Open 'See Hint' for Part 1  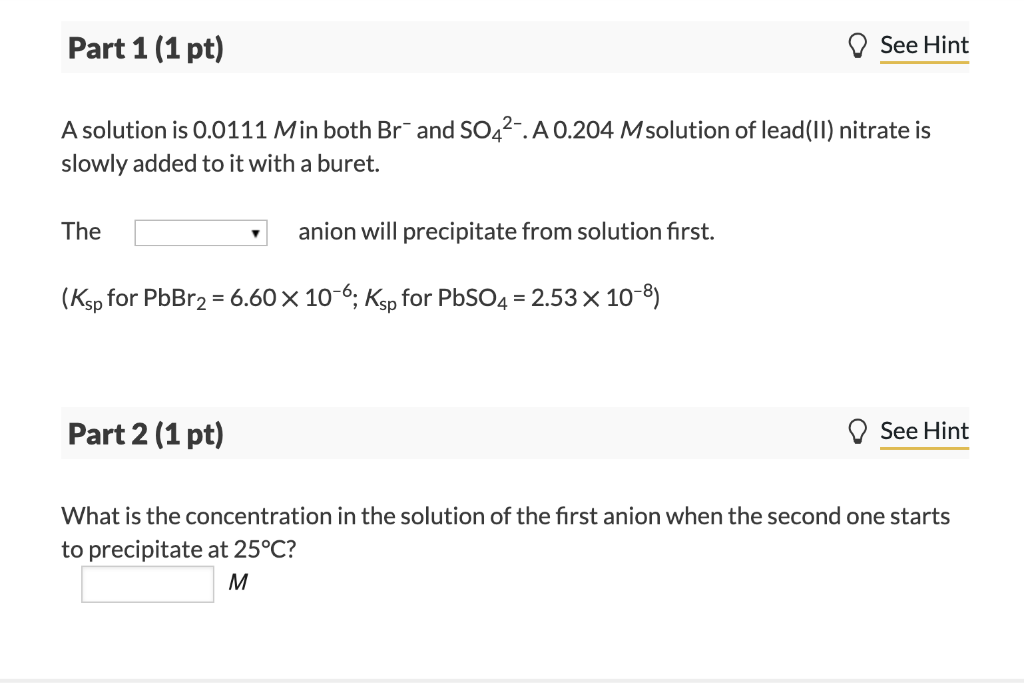[x=923, y=45]
